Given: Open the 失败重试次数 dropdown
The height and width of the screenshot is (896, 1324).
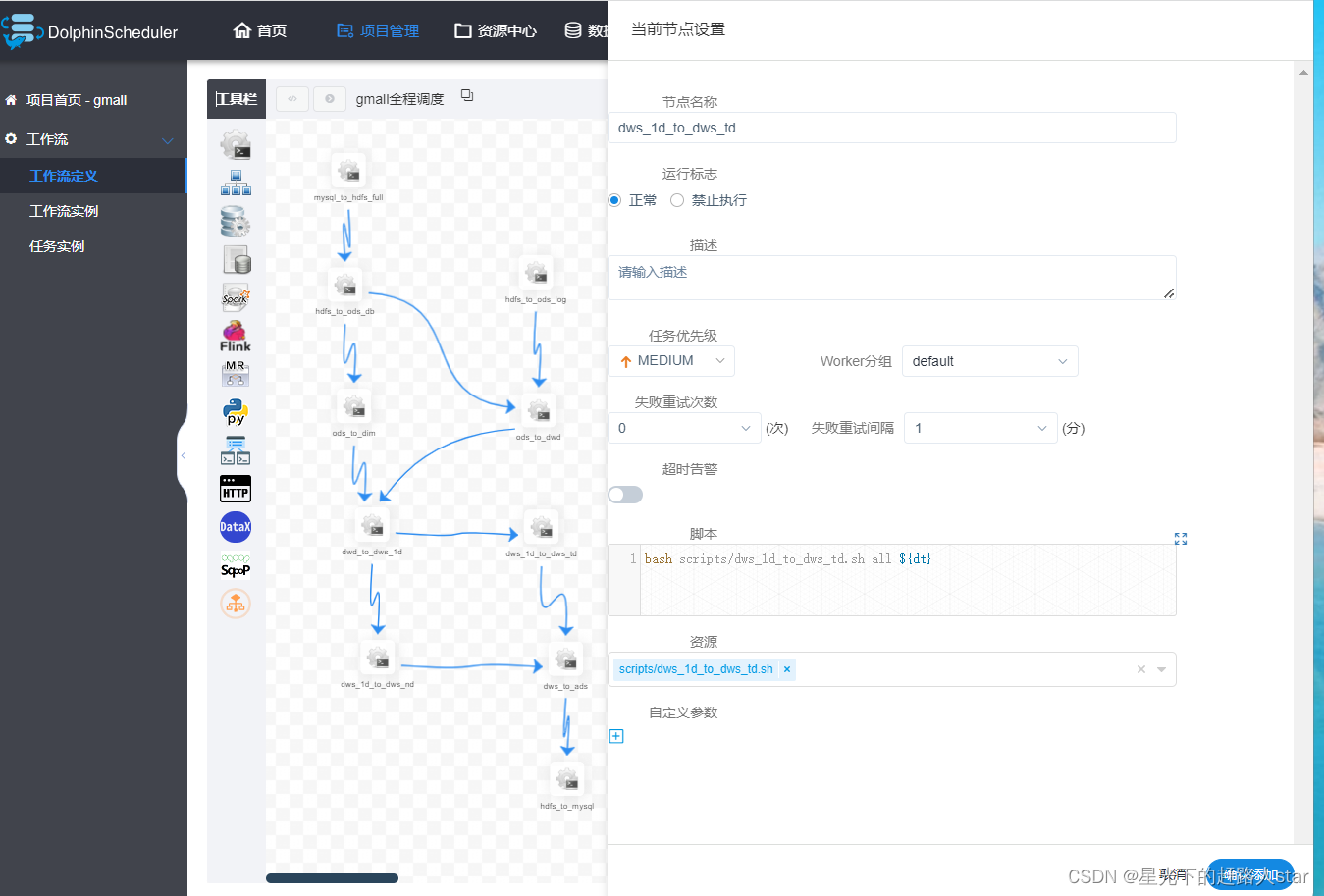Looking at the screenshot, I should (685, 428).
